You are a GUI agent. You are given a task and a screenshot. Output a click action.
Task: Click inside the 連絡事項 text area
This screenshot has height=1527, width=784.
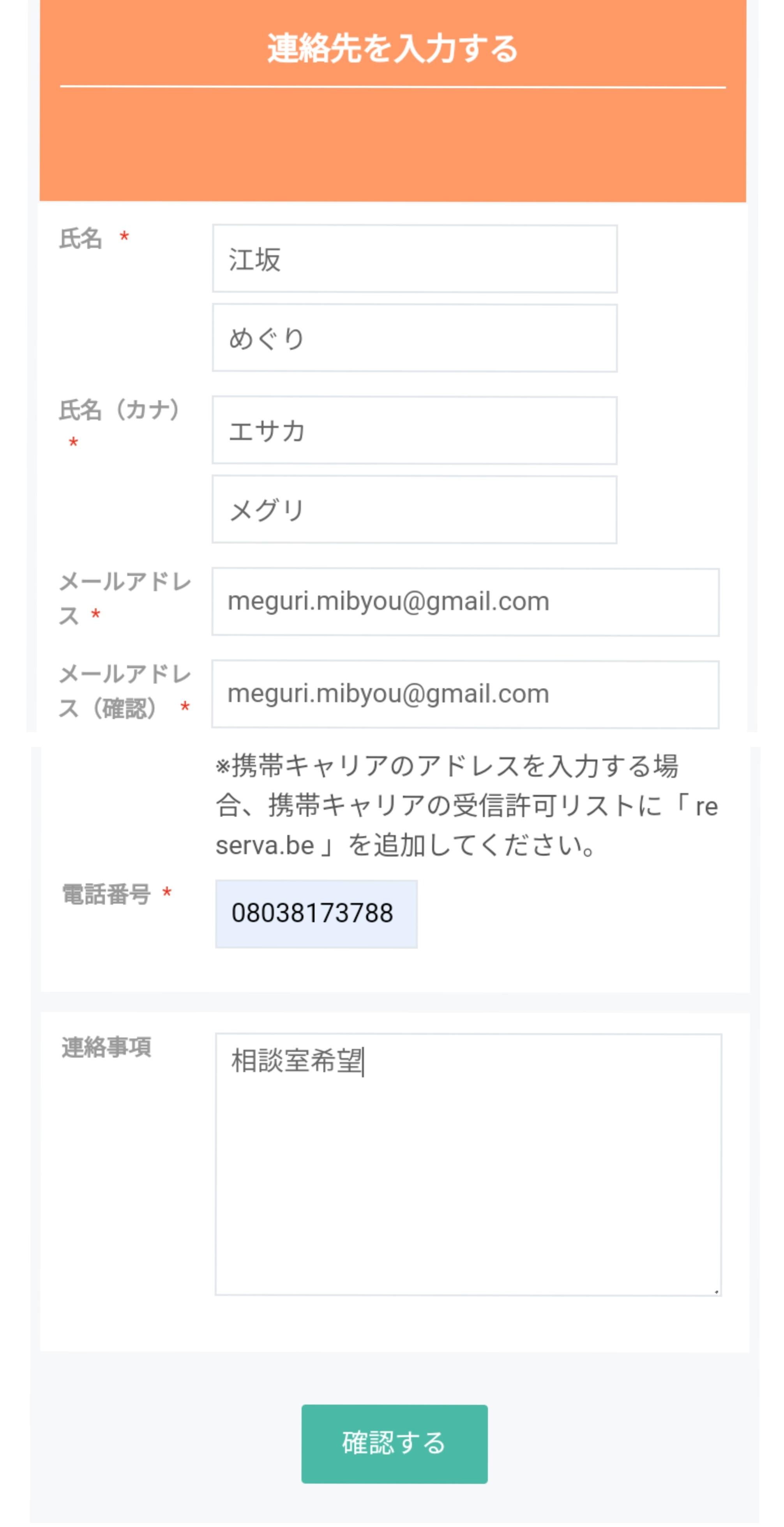point(468,1165)
